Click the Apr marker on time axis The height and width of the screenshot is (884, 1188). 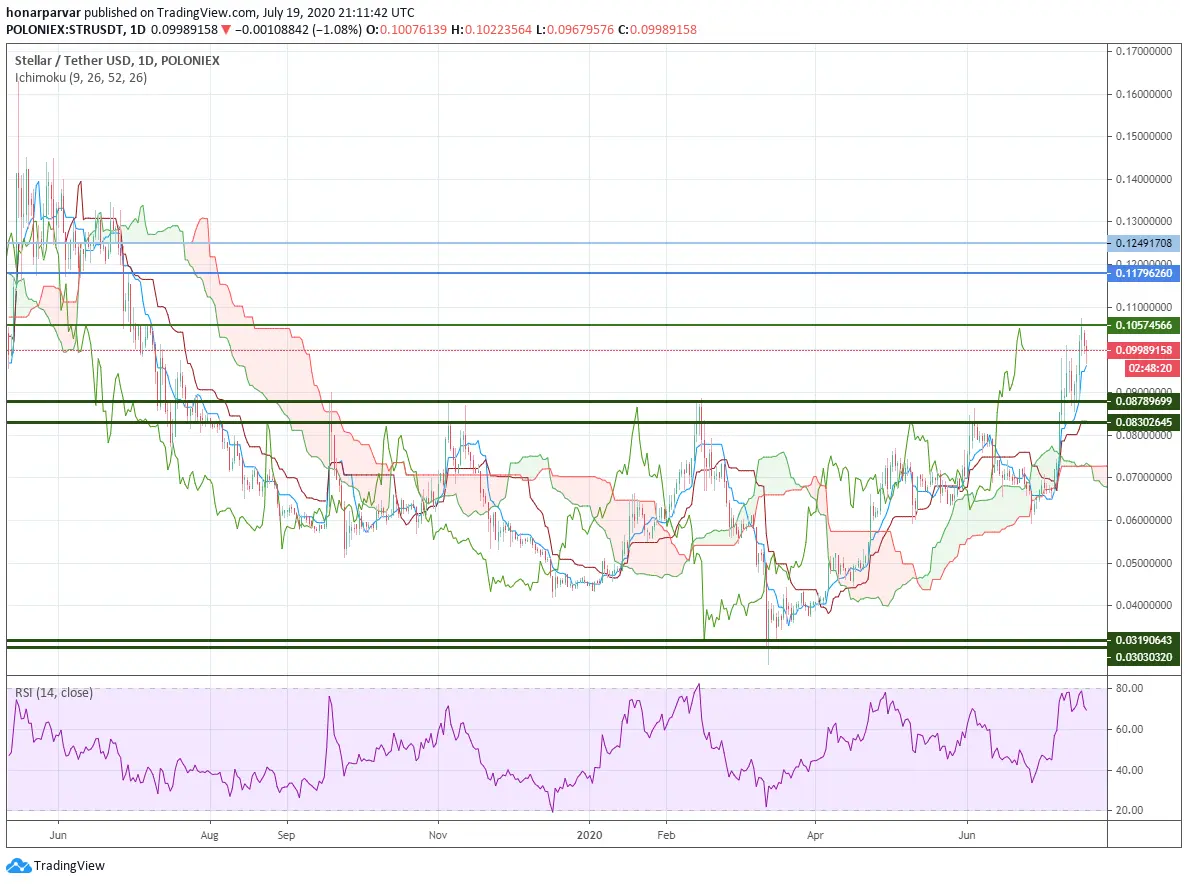pos(814,835)
